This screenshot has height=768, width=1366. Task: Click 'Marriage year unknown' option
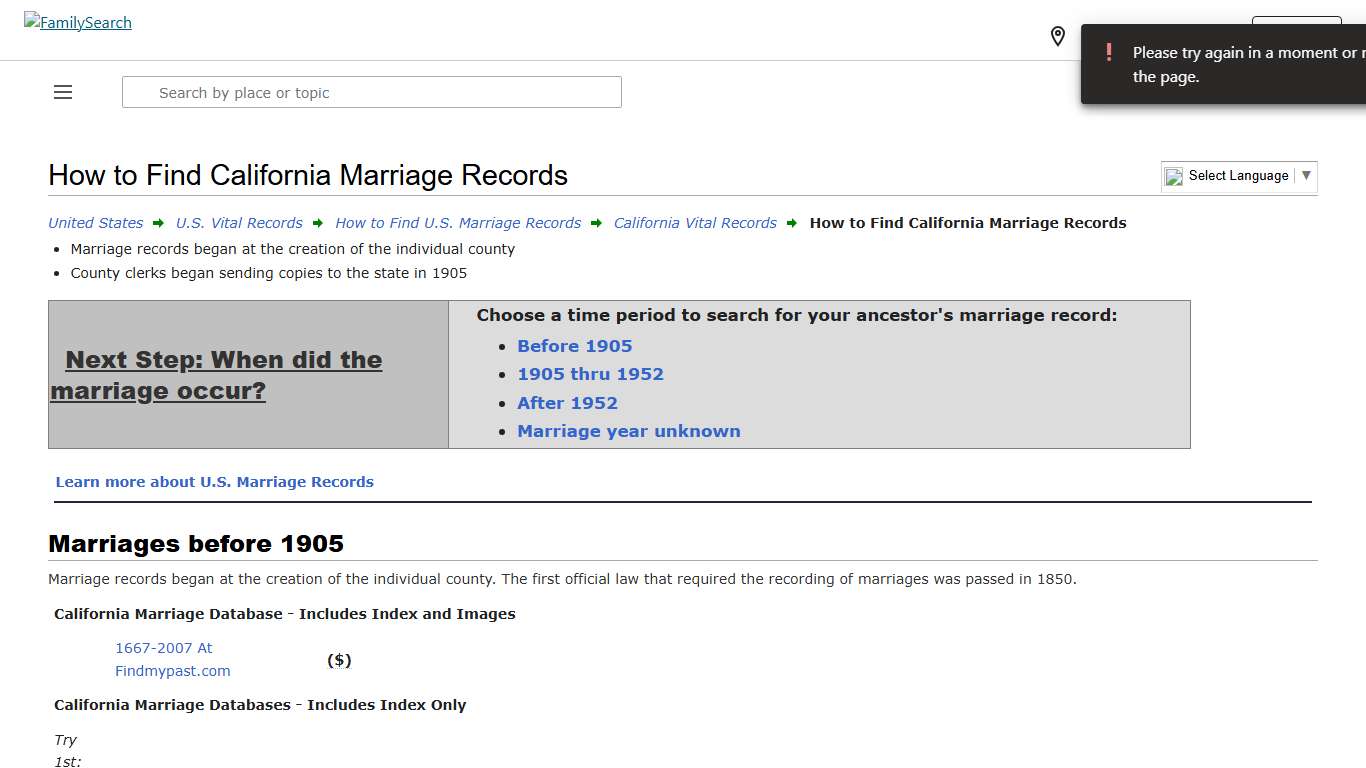[x=628, y=431]
